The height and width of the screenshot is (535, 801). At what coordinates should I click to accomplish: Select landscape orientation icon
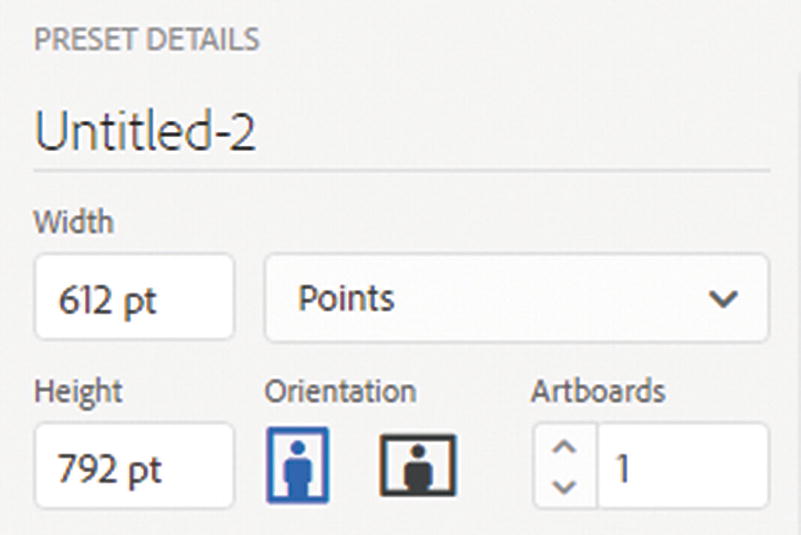click(417, 465)
